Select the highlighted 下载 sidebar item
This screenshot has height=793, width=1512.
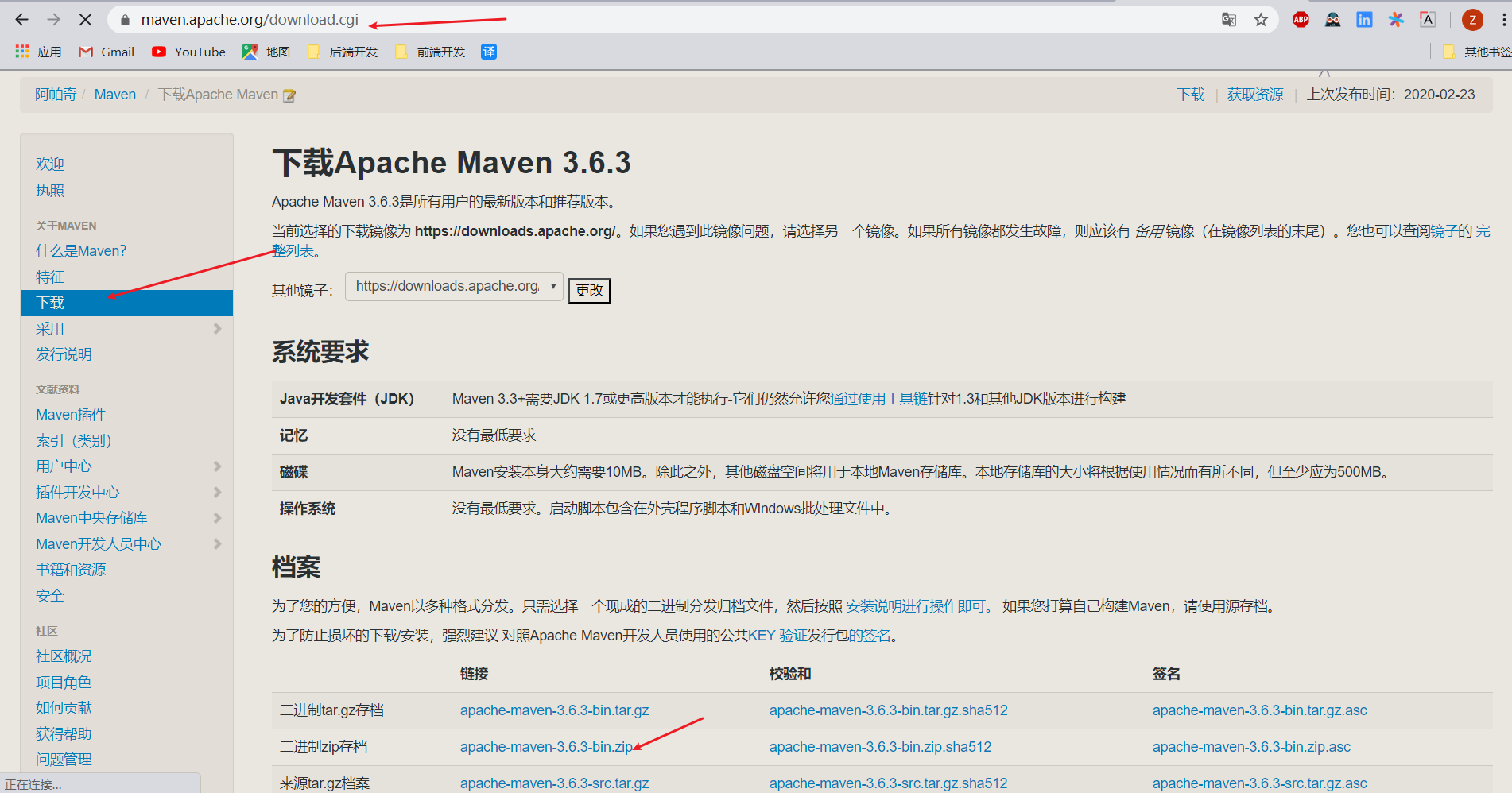click(x=126, y=303)
